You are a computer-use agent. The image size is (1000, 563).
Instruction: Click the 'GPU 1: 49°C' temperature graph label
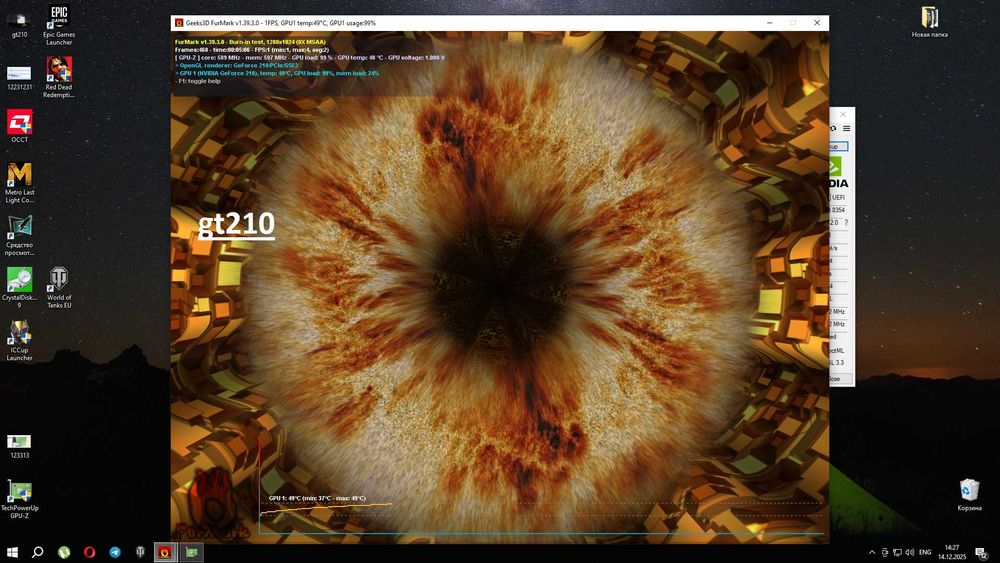317,498
